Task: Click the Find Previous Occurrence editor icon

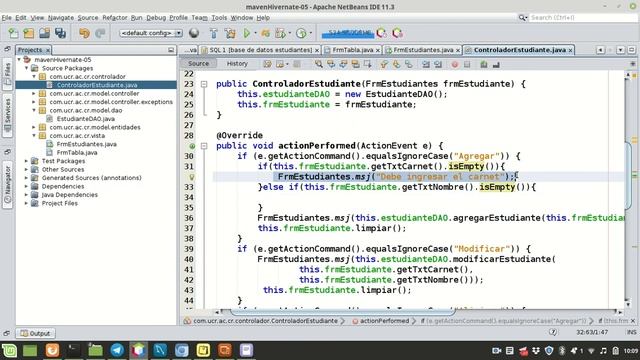Action: [x=331, y=64]
